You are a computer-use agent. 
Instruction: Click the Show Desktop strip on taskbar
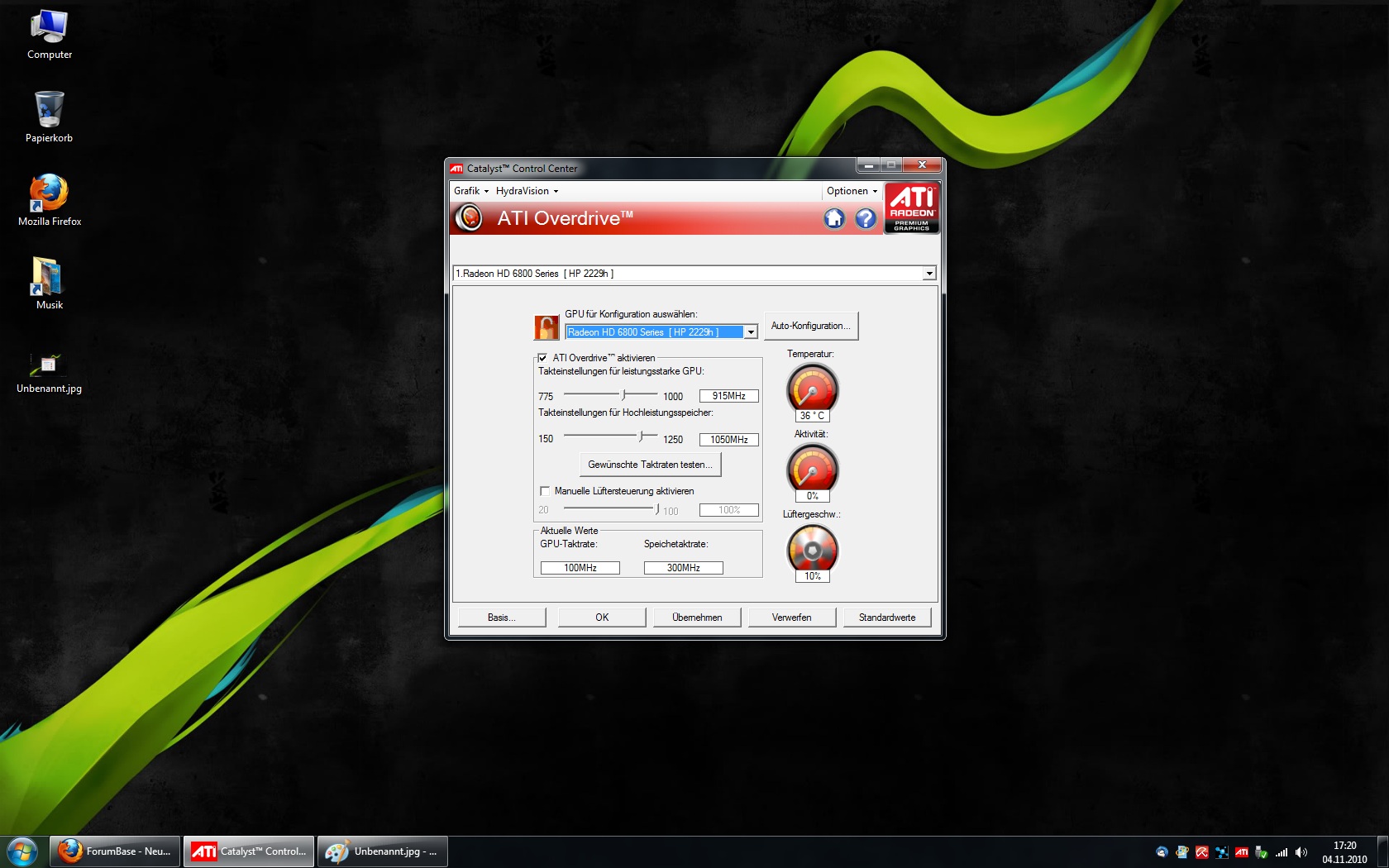pos(1382,851)
